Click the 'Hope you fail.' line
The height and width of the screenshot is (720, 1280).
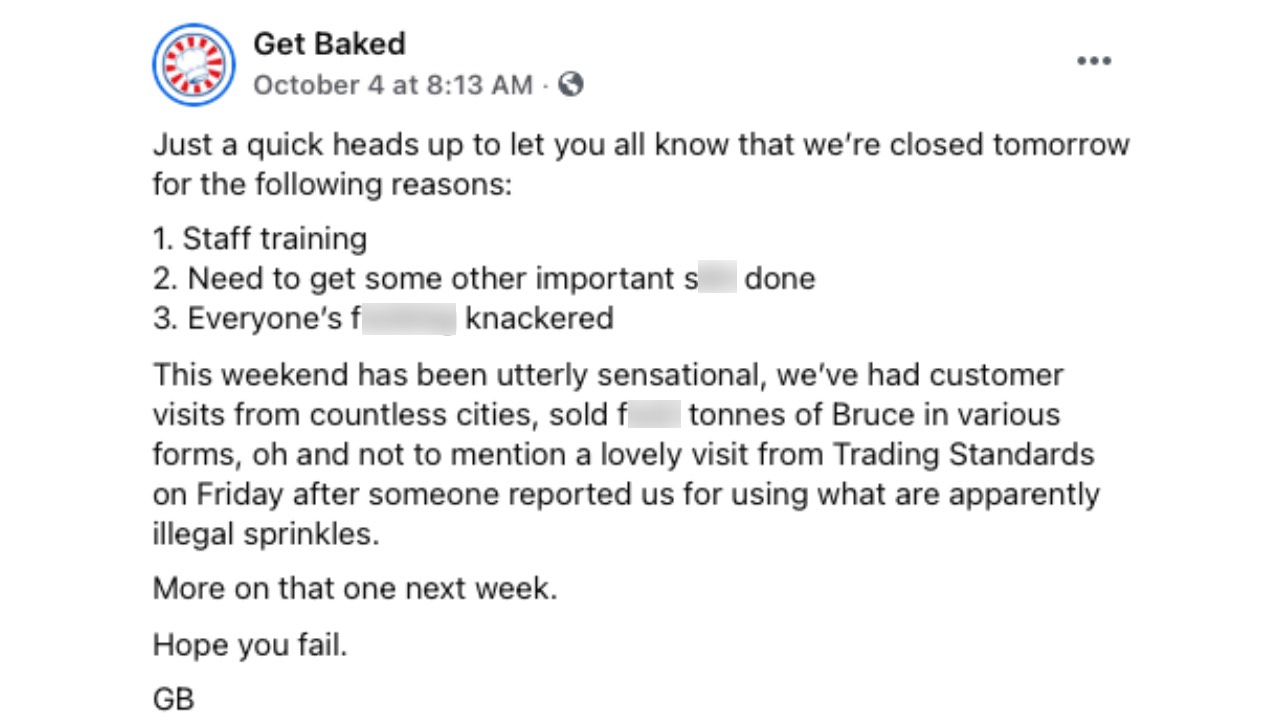[x=250, y=645]
